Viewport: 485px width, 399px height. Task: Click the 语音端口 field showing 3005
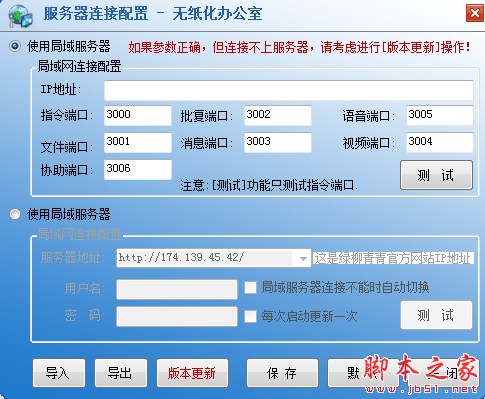coord(440,115)
